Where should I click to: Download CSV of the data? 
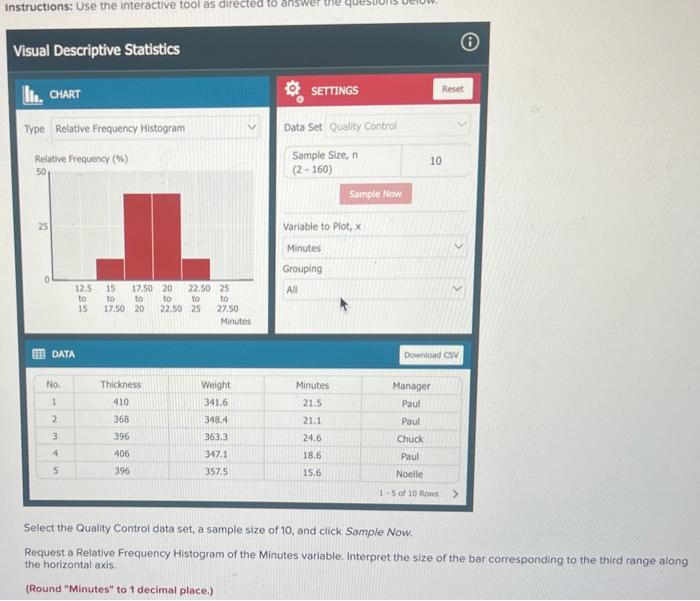pyautogui.click(x=431, y=355)
